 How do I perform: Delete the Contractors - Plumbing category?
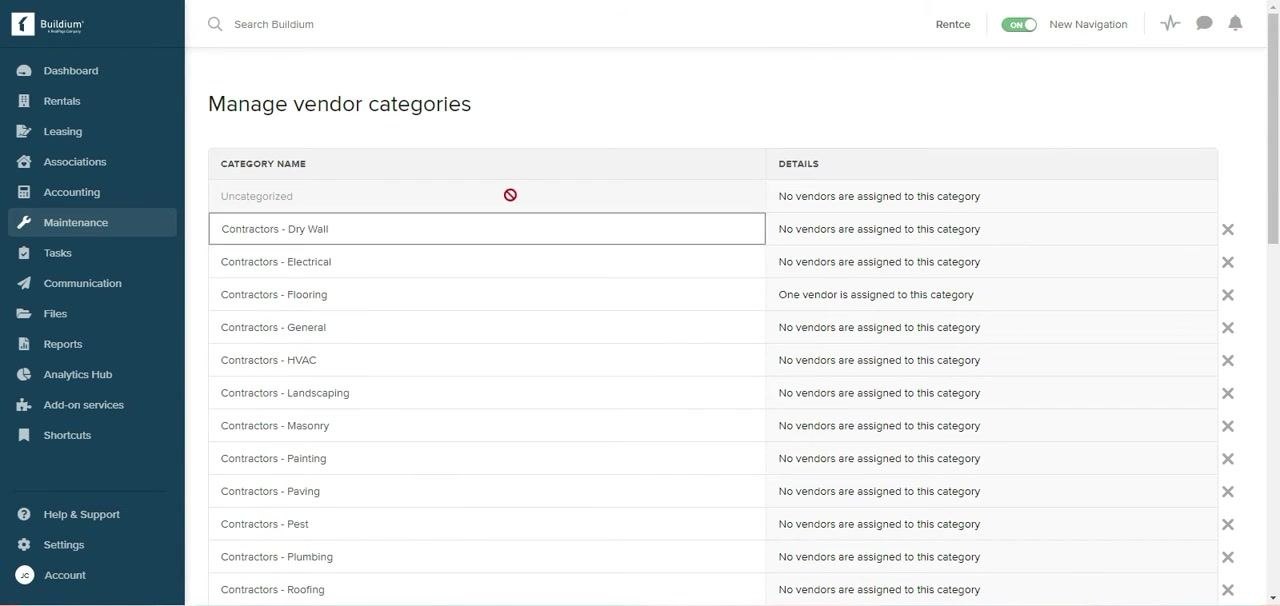coord(1228,557)
